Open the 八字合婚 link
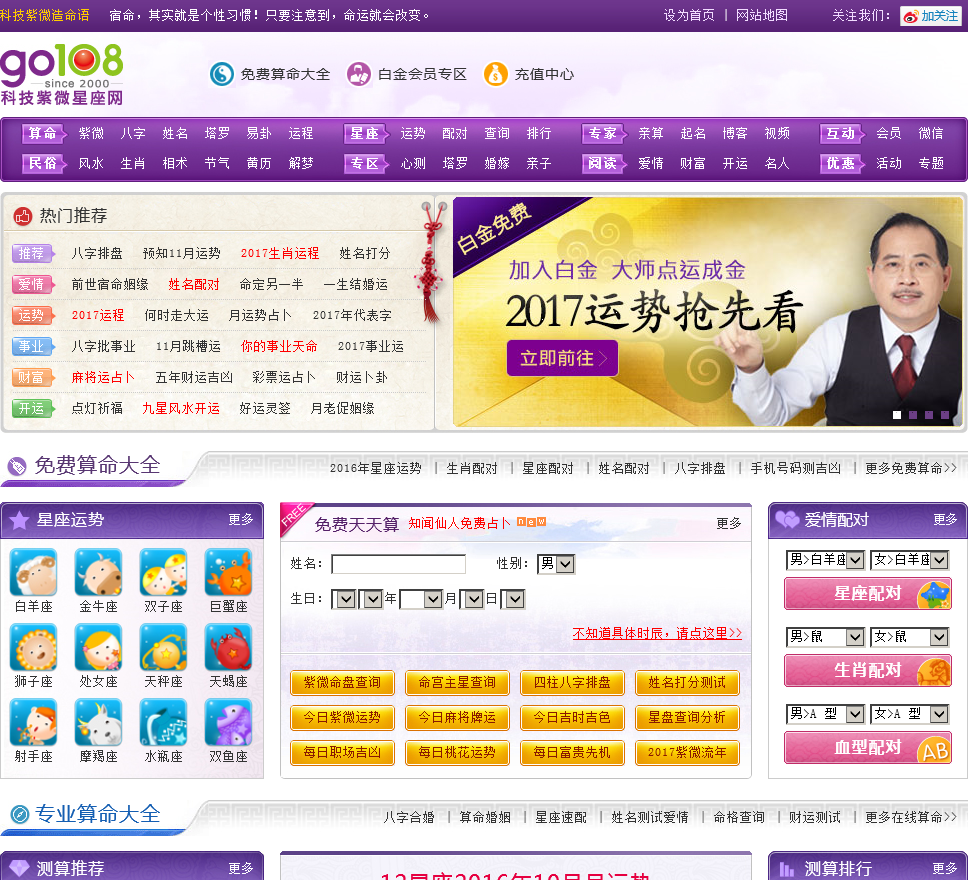The width and height of the screenshot is (968, 880). (x=409, y=817)
